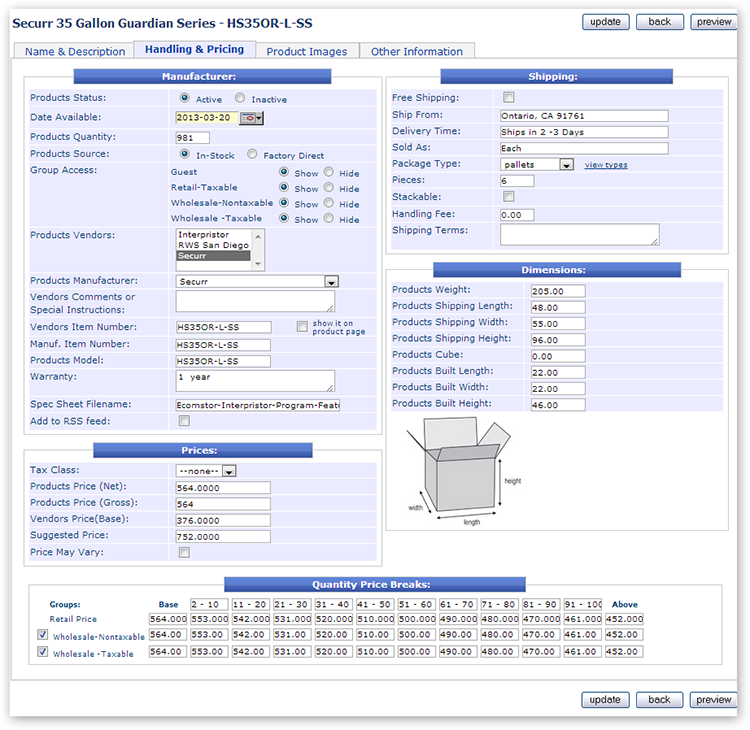Select the Handling & Pricing tab
750x730 pixels.
pos(194,49)
